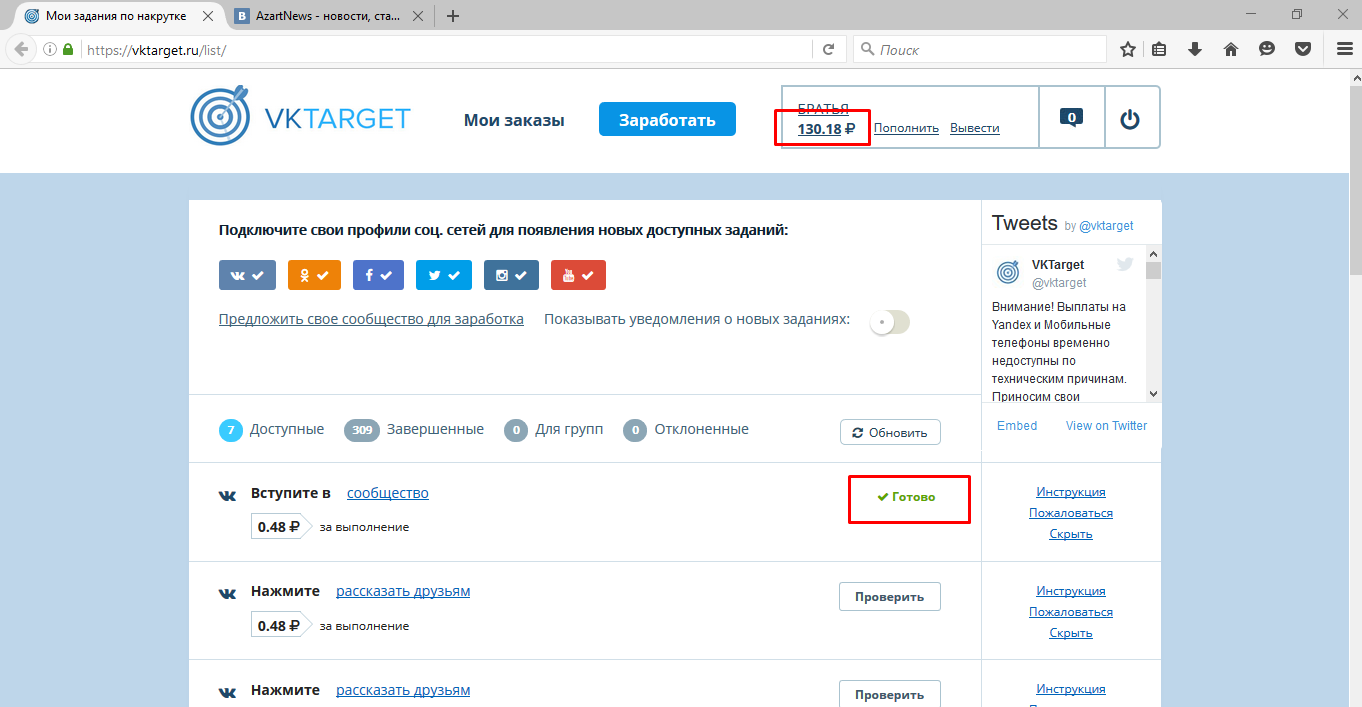Click the browser back arrow
Viewport: 1362px width, 707px height.
click(21, 49)
